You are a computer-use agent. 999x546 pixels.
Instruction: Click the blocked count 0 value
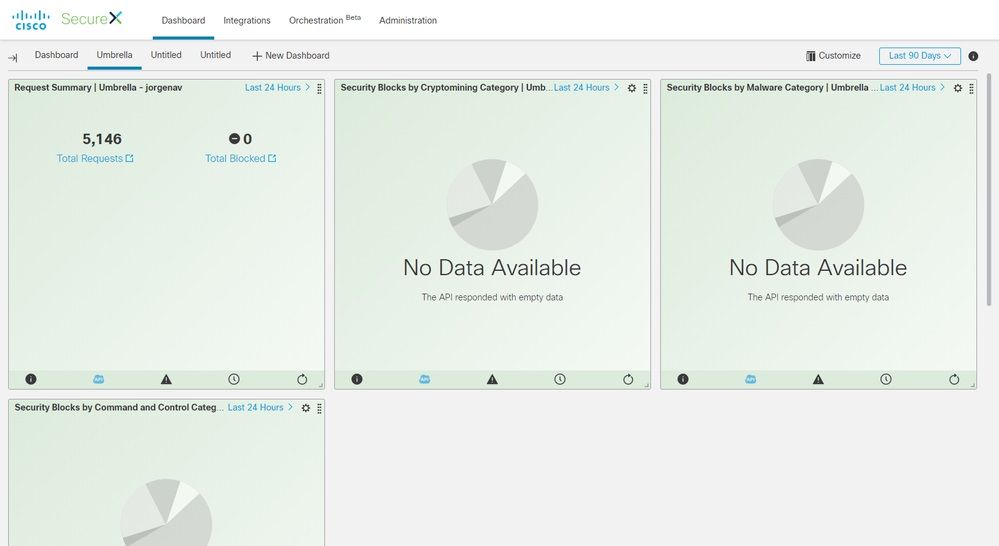[240, 139]
